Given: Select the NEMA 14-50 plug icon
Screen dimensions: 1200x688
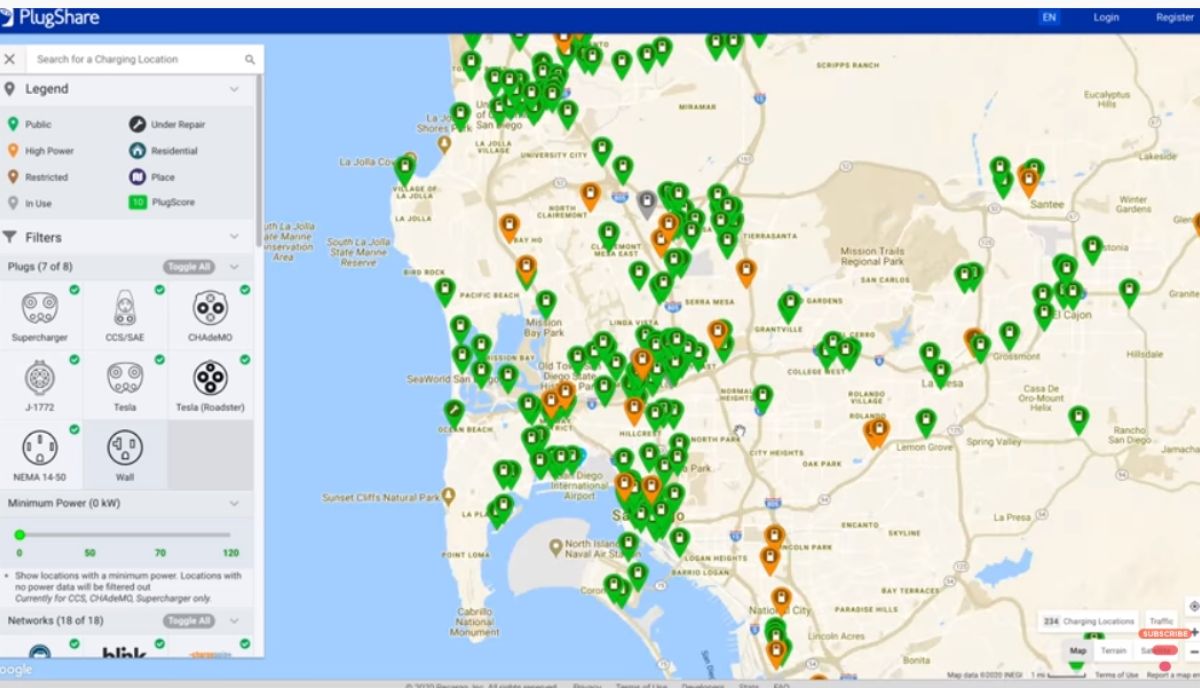Looking at the screenshot, I should (40, 447).
